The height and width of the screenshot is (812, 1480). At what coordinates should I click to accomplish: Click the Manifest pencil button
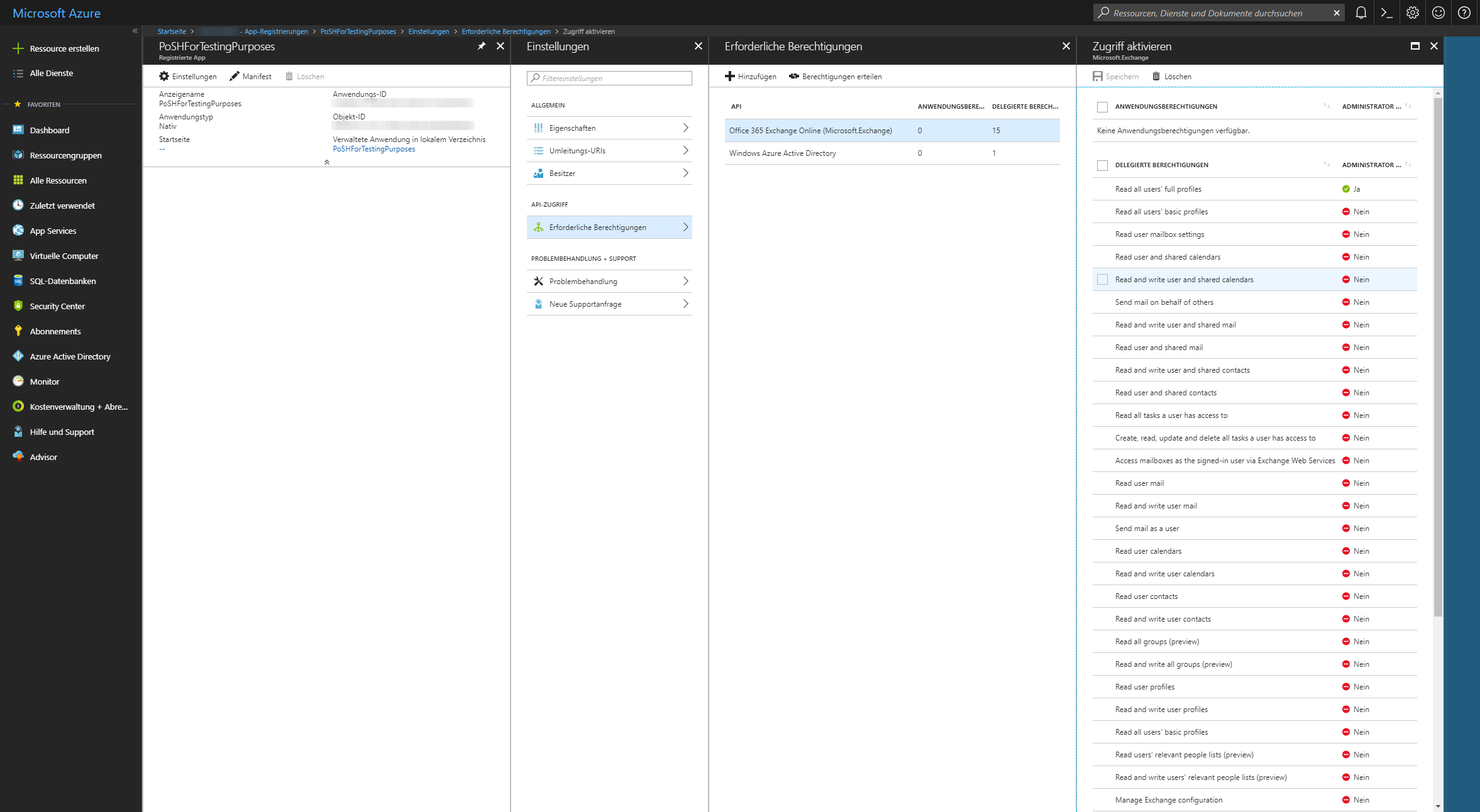tap(250, 76)
